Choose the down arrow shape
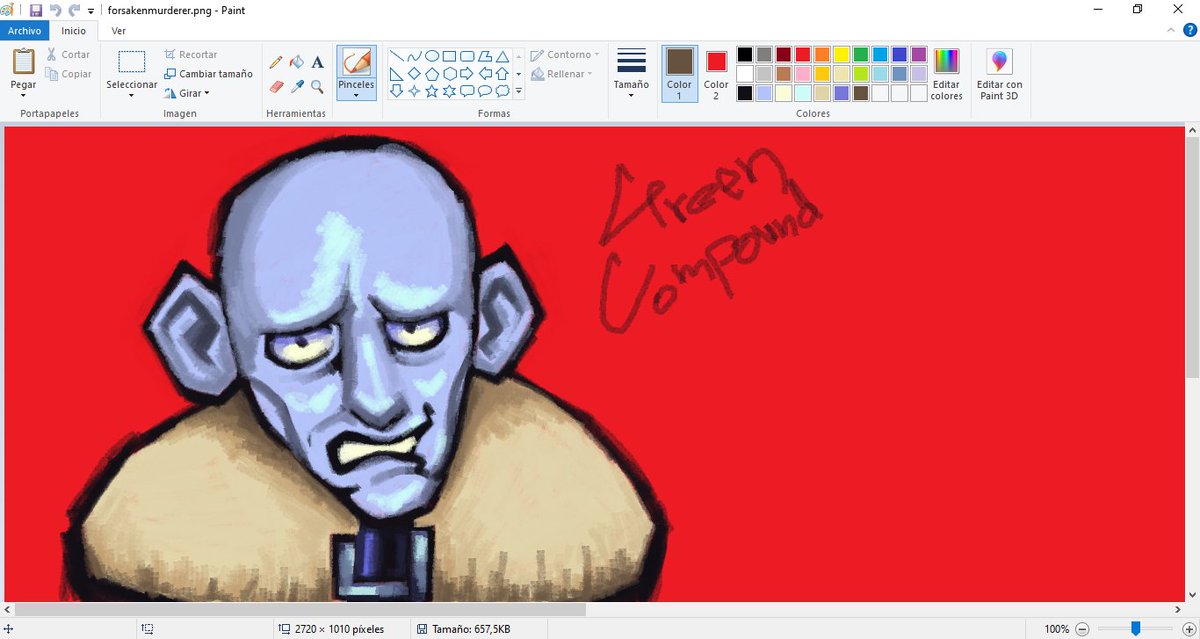This screenshot has height=639, width=1200. [x=397, y=91]
